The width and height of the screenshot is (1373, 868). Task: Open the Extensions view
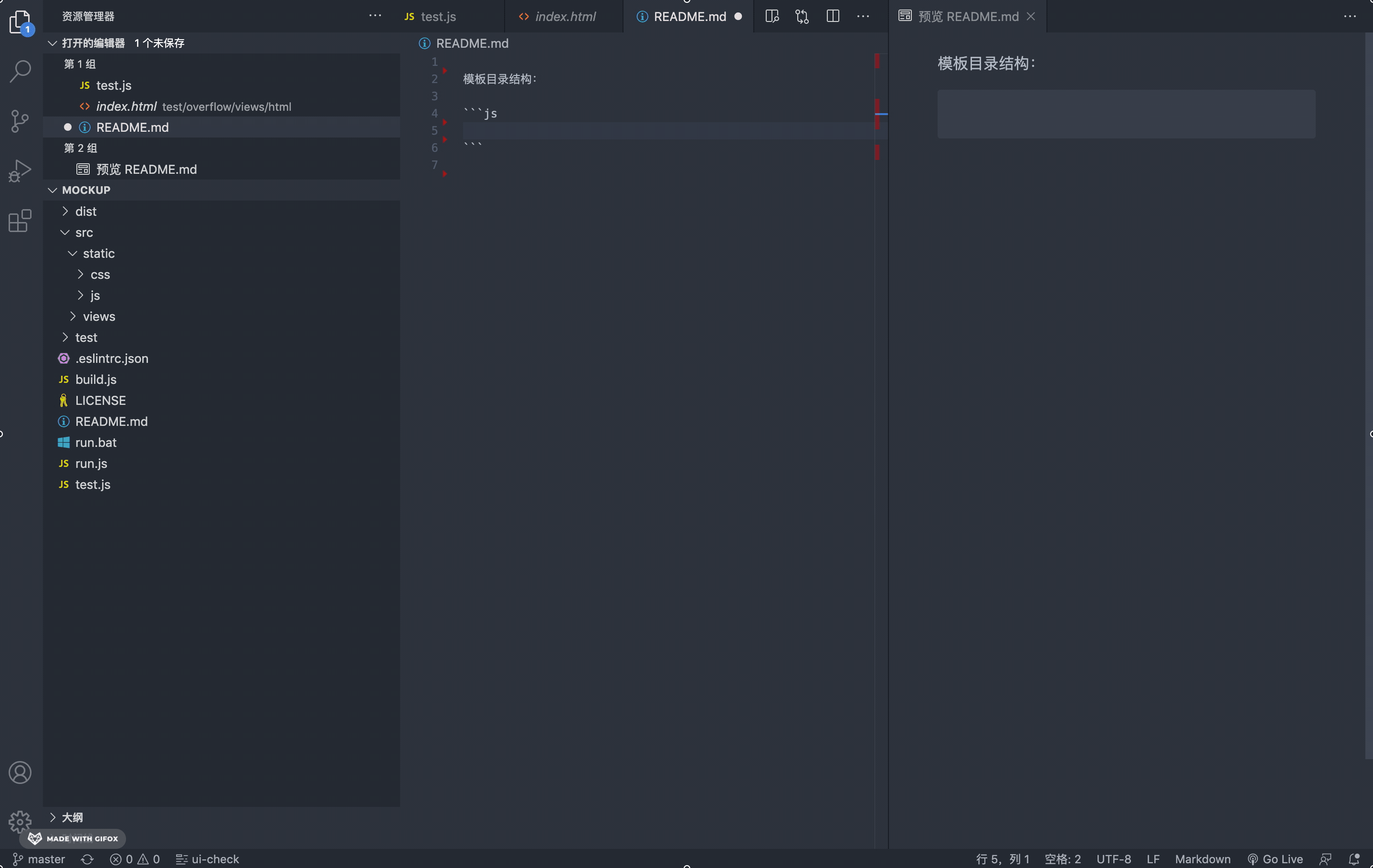[x=21, y=221]
